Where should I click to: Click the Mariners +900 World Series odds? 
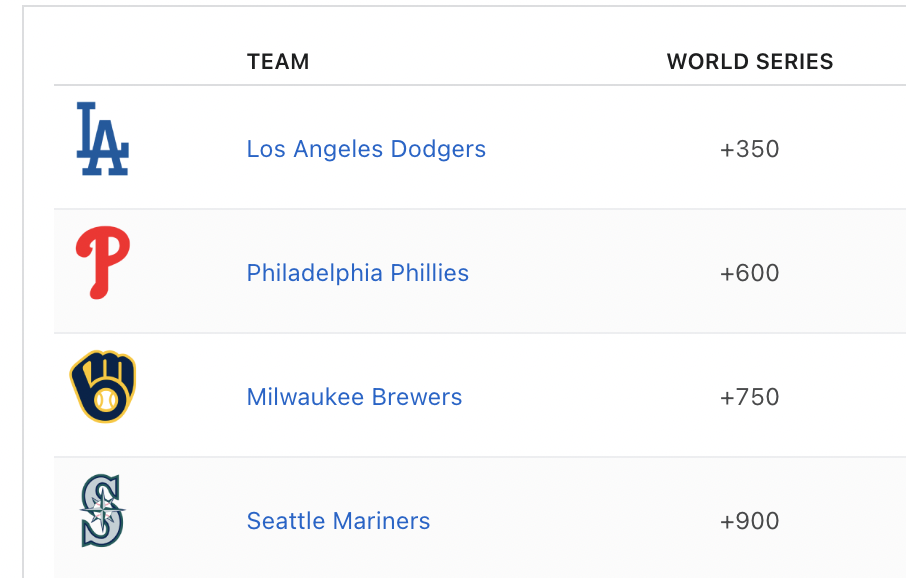749,521
